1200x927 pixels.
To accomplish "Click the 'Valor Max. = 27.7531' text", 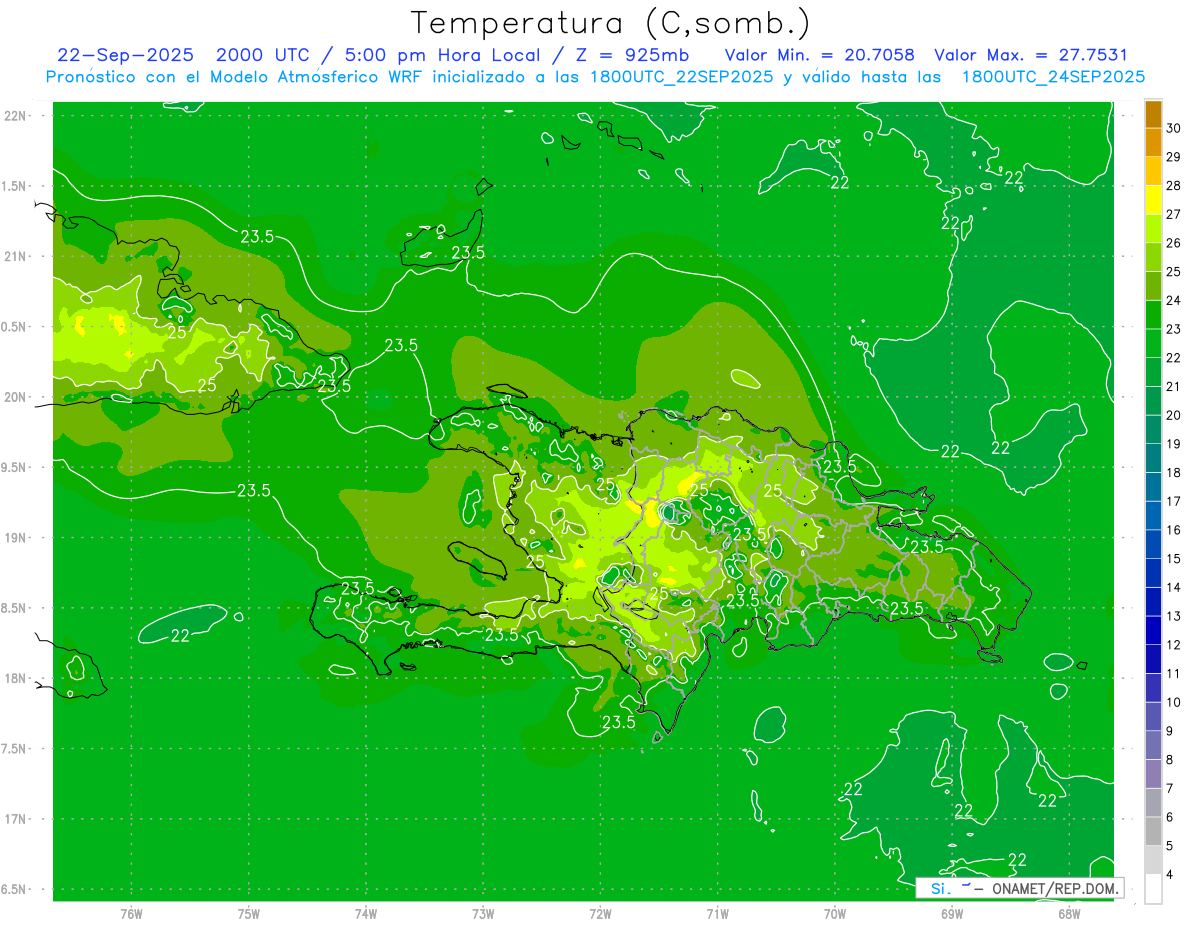I will (1030, 55).
